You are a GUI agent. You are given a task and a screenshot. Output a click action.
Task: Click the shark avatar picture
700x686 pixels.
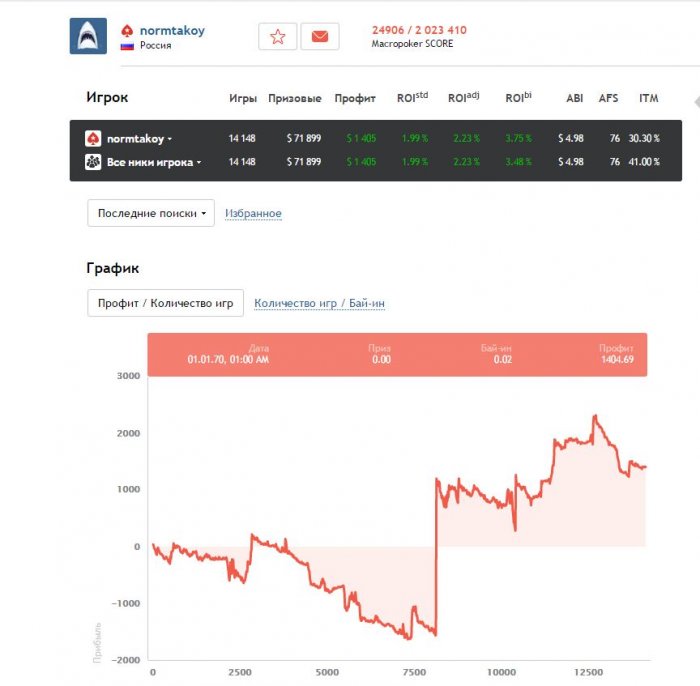click(87, 36)
